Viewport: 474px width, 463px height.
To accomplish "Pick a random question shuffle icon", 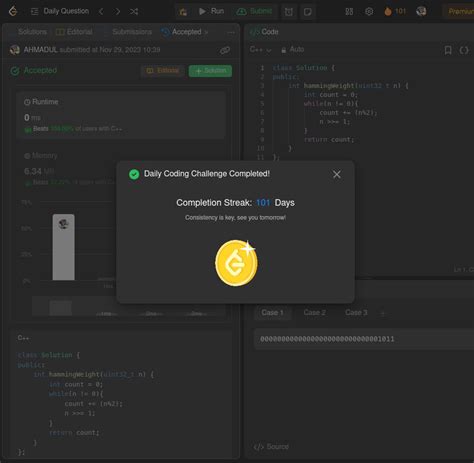I will click(x=134, y=12).
